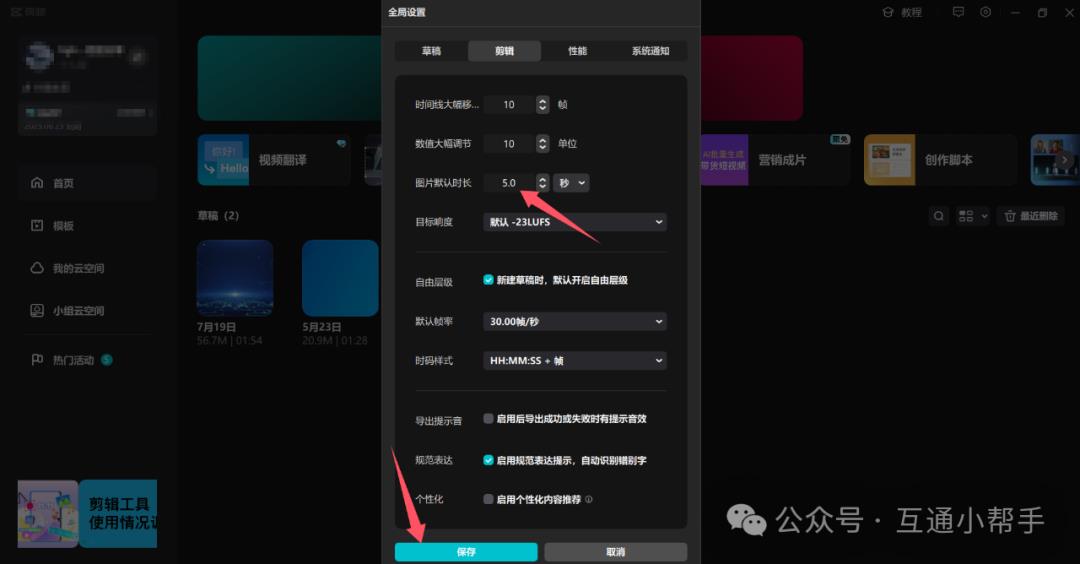
Task: Open the settings icon in title bar
Action: tap(986, 12)
